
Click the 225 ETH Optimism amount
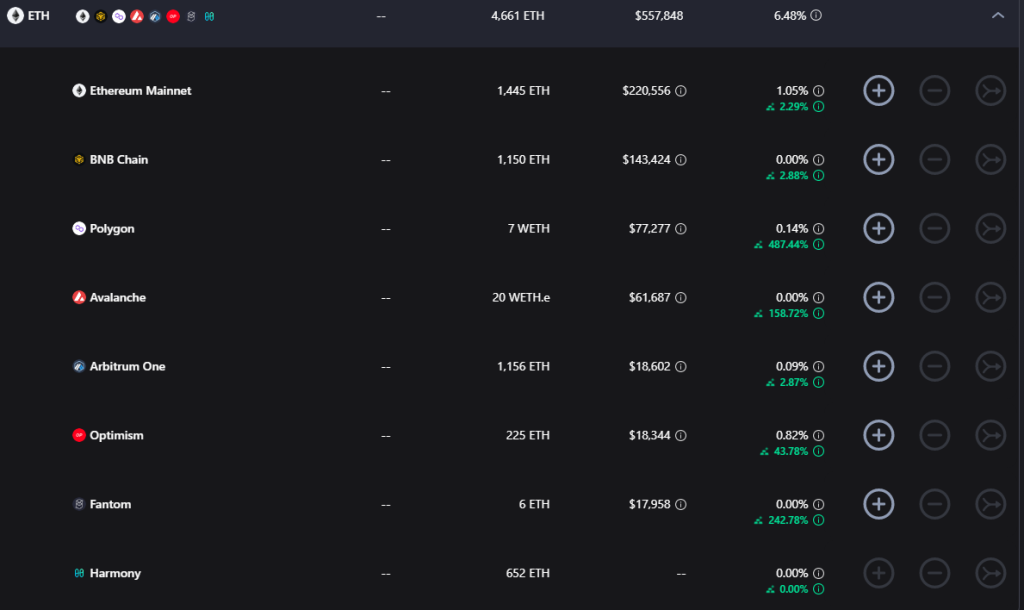[x=528, y=435]
